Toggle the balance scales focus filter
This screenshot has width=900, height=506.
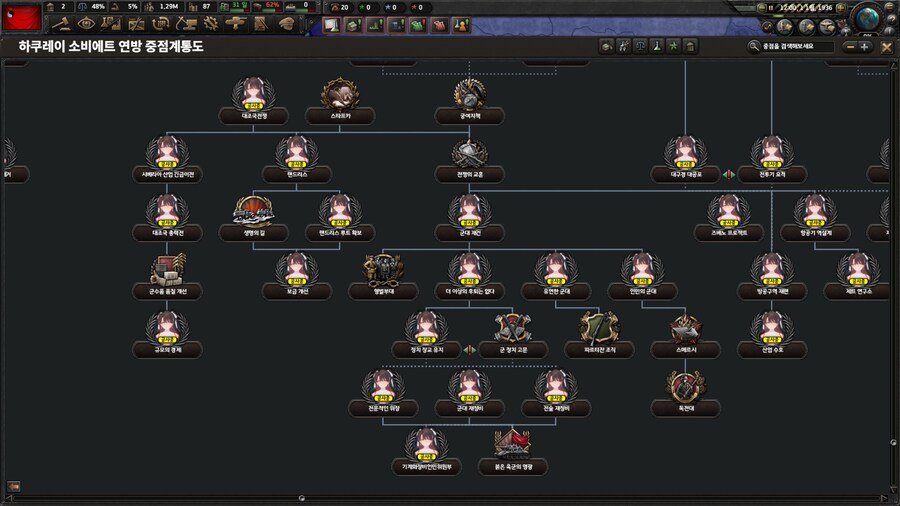click(639, 46)
